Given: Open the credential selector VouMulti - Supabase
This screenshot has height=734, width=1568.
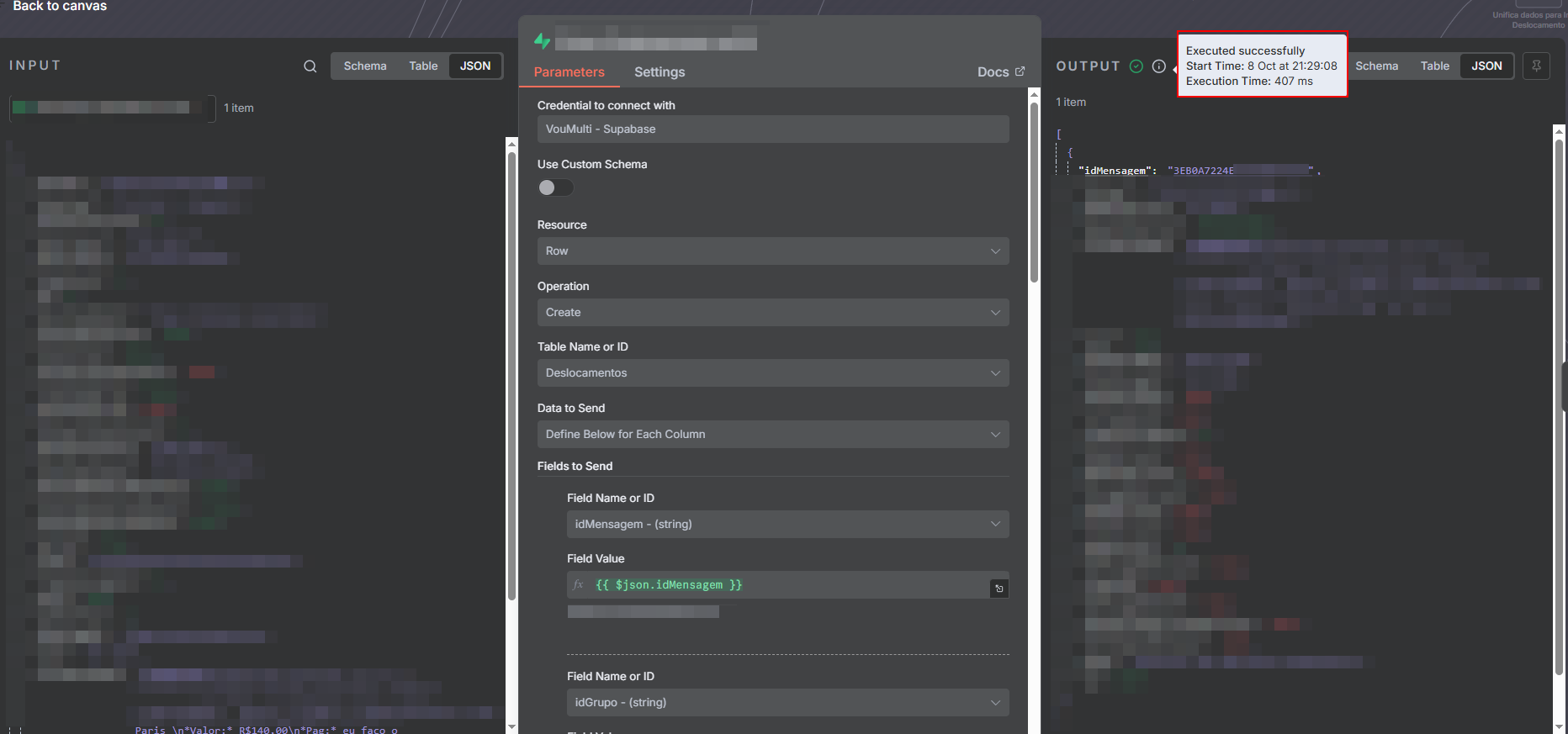Looking at the screenshot, I should tap(773, 129).
